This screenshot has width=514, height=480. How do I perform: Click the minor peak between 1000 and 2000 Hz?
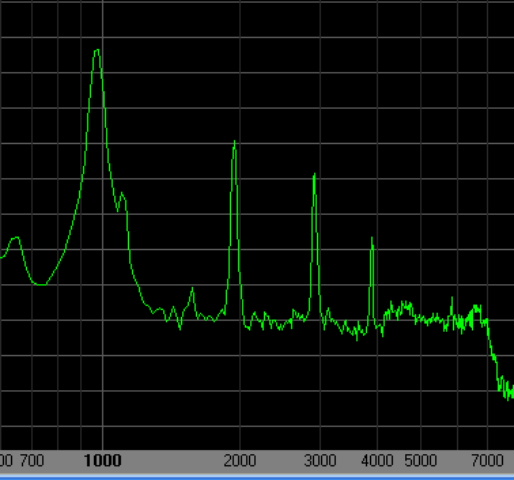[192, 289]
